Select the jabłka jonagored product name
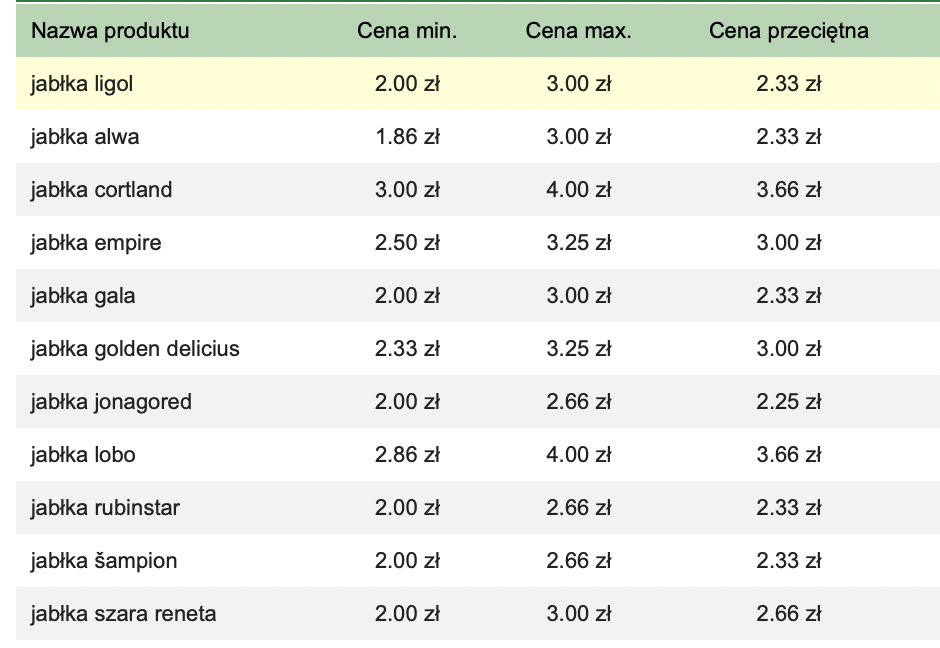Viewport: 940px width, 648px height. (x=111, y=402)
